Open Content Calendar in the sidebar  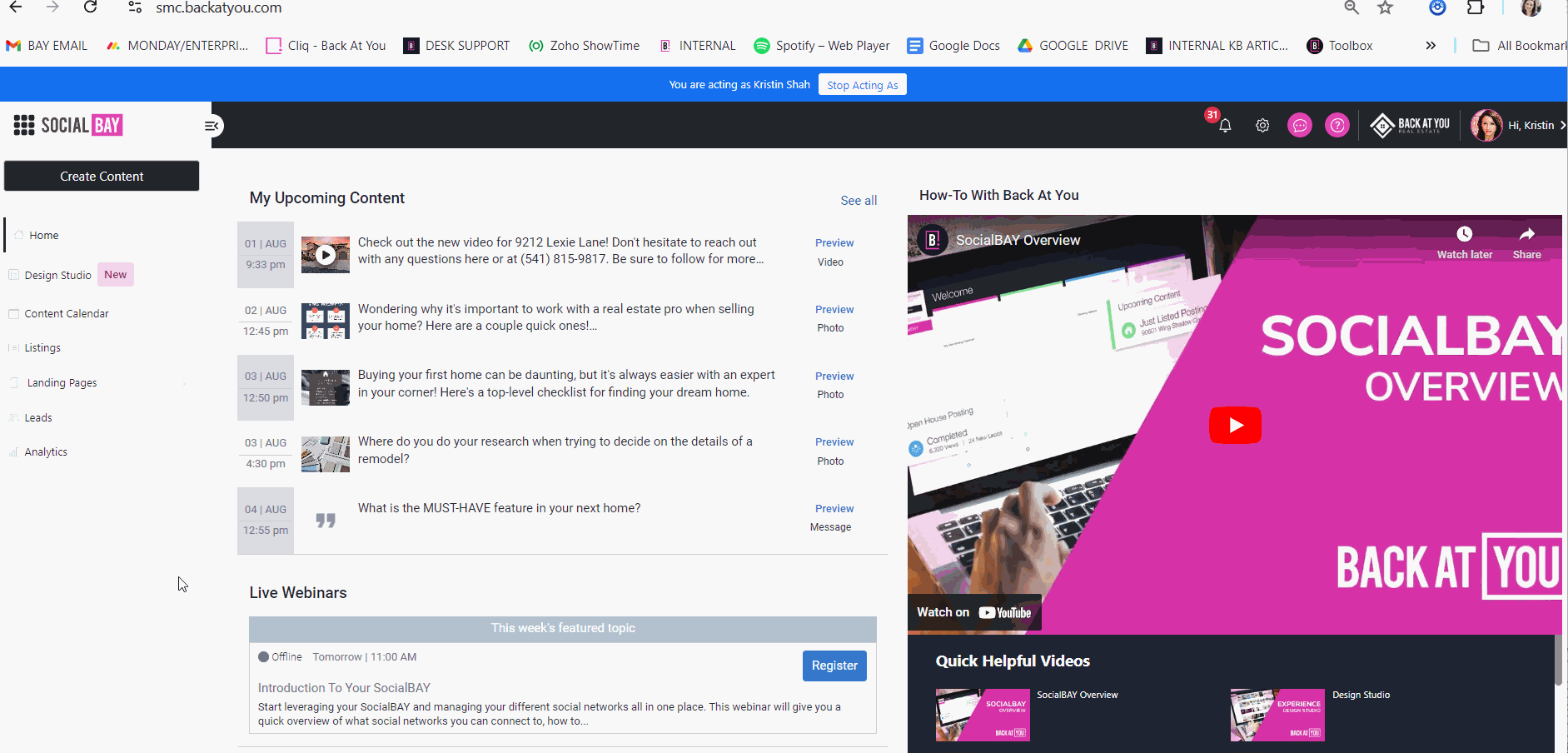pyautogui.click(x=67, y=314)
